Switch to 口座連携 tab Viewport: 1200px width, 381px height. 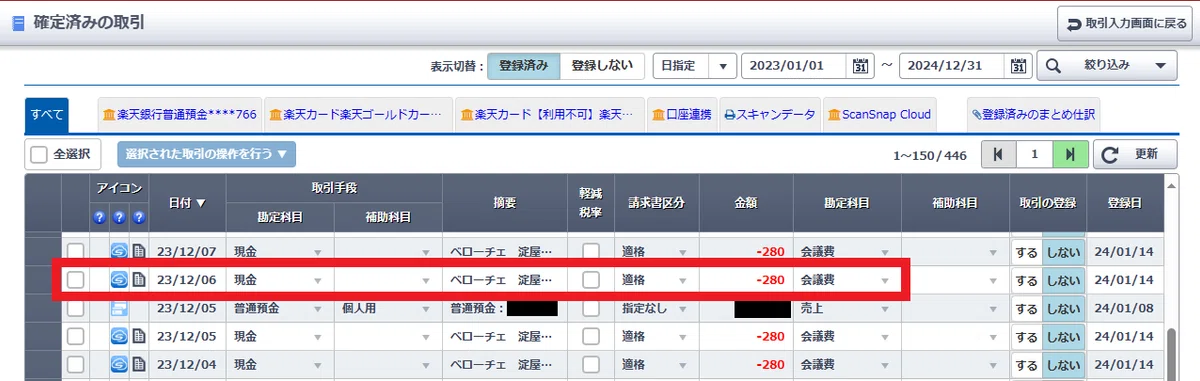[x=681, y=115]
